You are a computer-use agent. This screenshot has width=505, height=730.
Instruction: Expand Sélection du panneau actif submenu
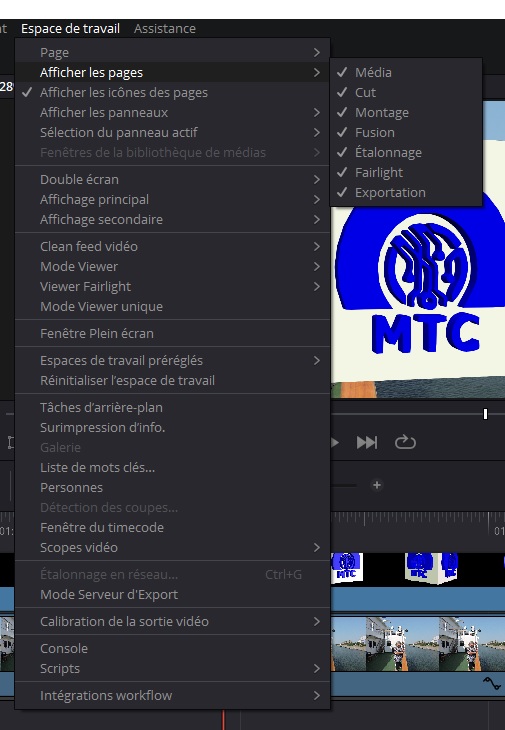[172, 133]
